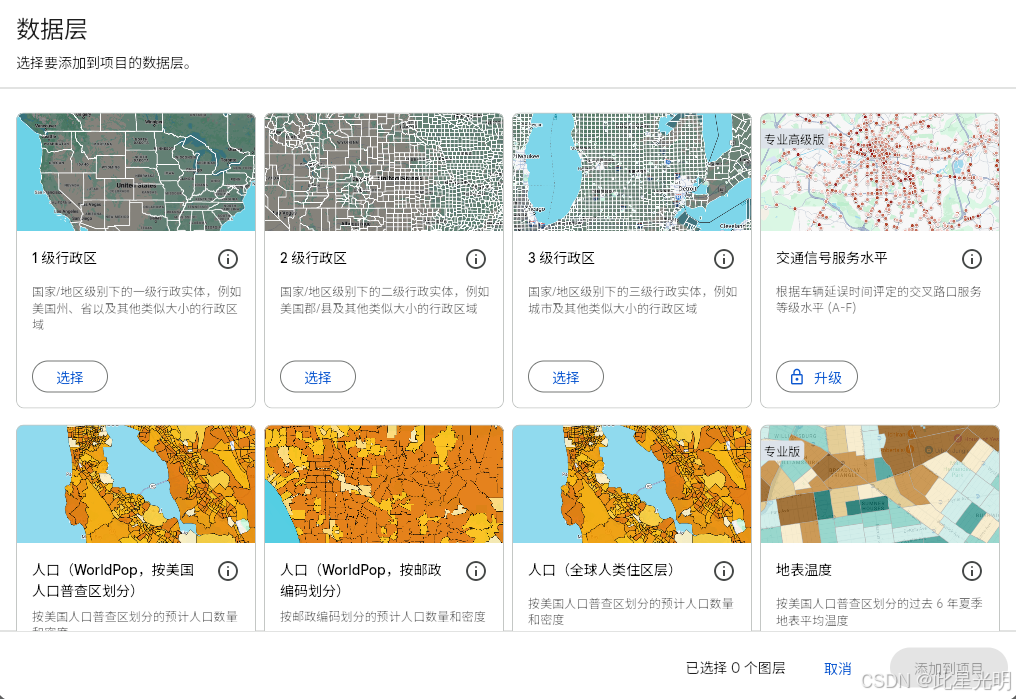The image size is (1016, 699).
Task: Click the 1 级行政区 title
Action: click(x=64, y=258)
